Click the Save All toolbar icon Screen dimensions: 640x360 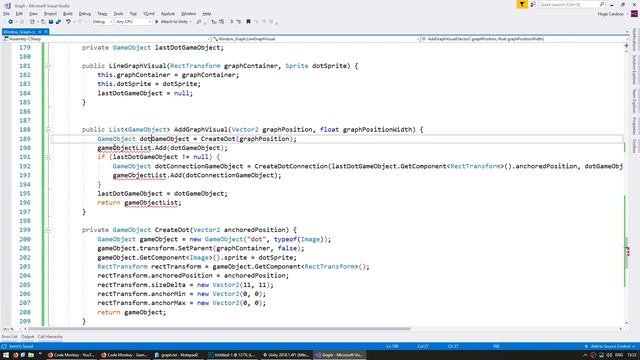pos(58,22)
